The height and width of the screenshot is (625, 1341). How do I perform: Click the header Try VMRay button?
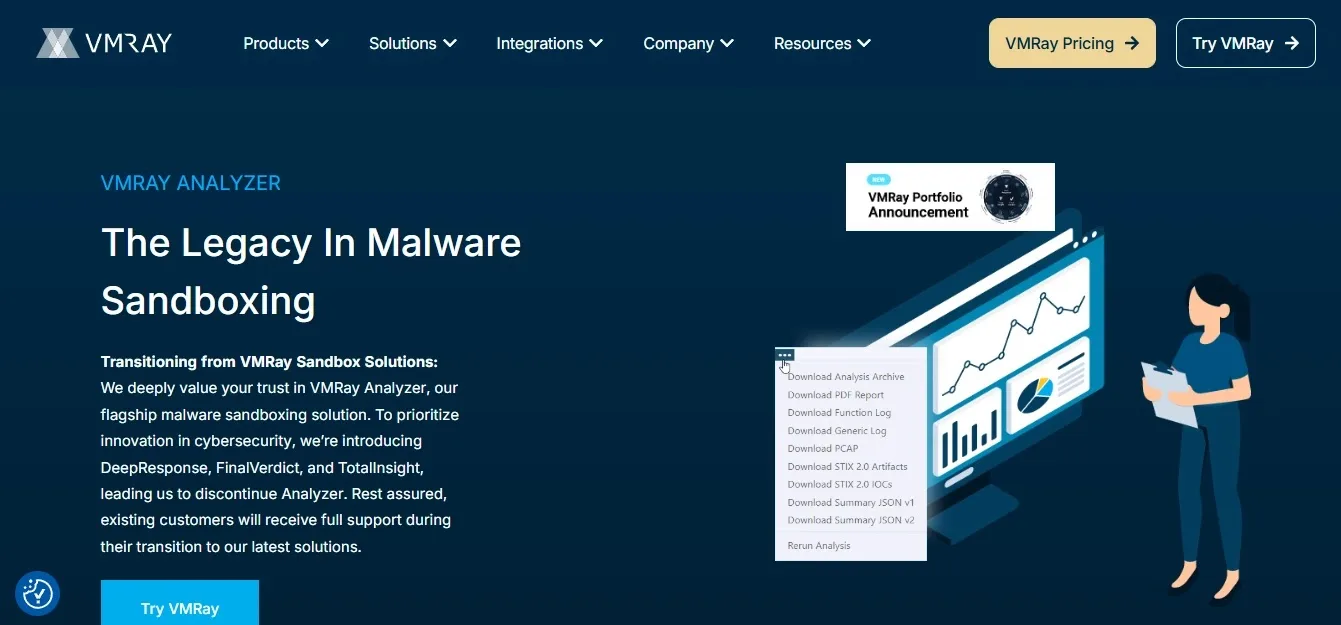tap(1246, 43)
